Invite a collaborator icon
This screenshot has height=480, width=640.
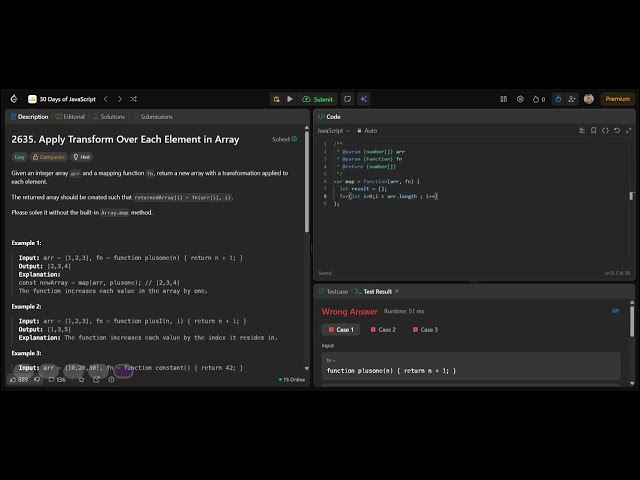(x=572, y=99)
